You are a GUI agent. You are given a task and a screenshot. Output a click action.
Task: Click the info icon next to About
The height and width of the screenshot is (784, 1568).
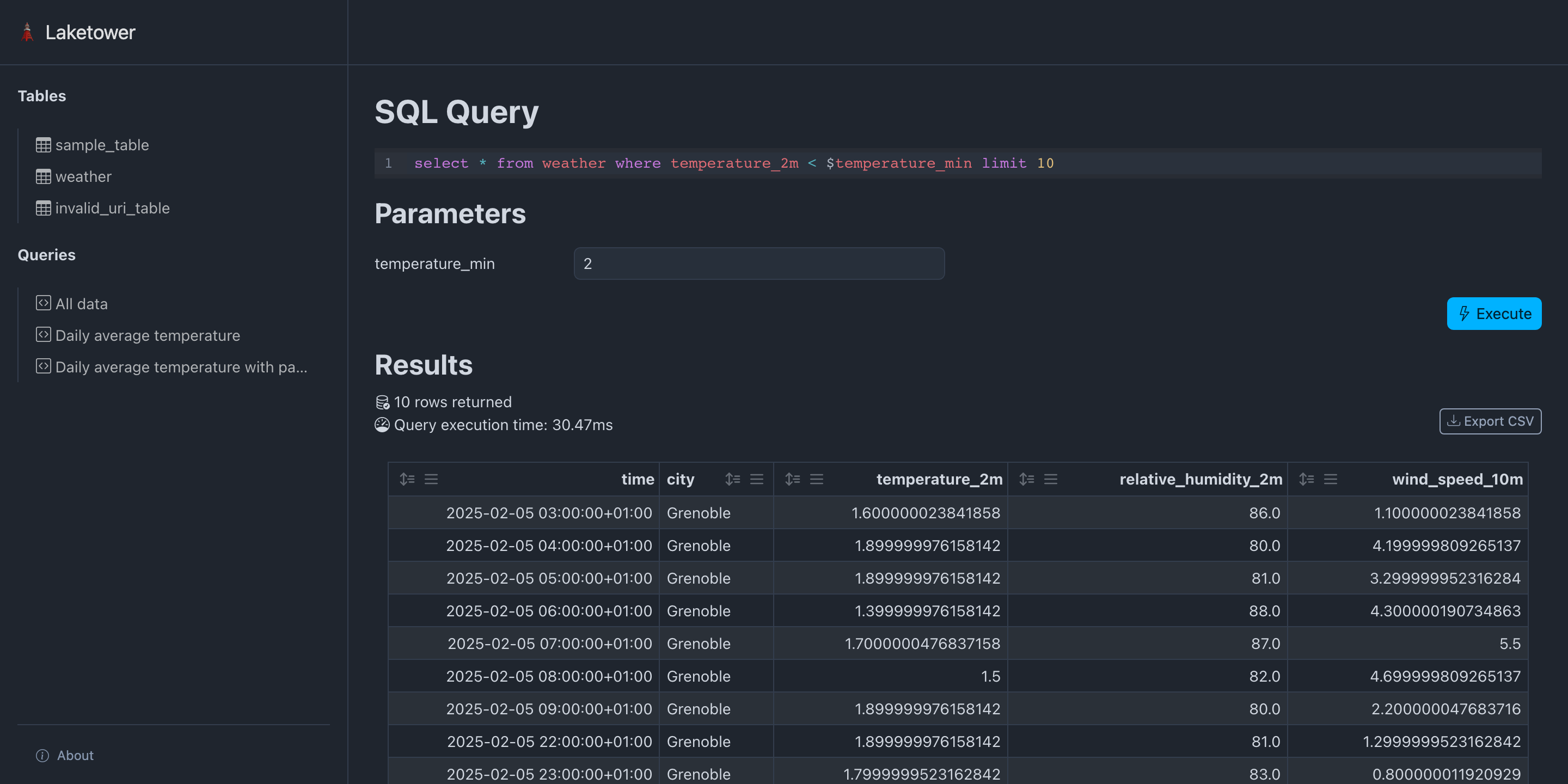pyautogui.click(x=41, y=755)
